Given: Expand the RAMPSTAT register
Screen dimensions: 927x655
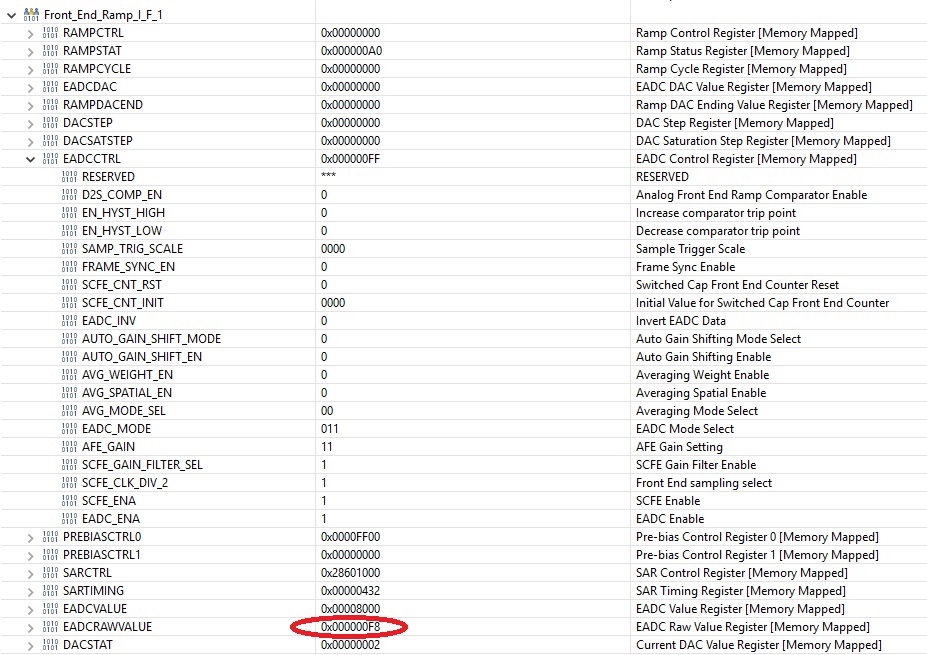Looking at the screenshot, I should coord(30,51).
